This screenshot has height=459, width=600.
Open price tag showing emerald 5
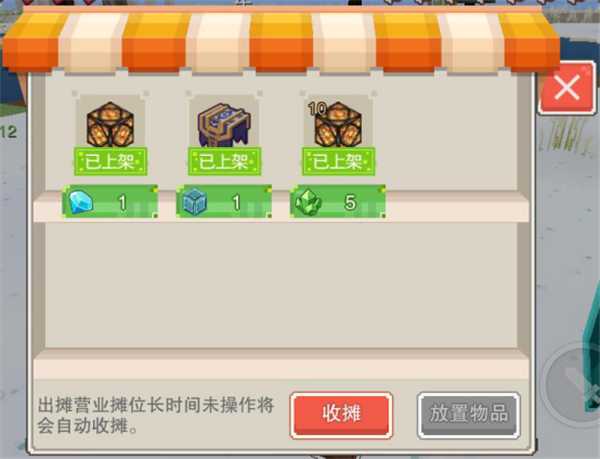(338, 202)
